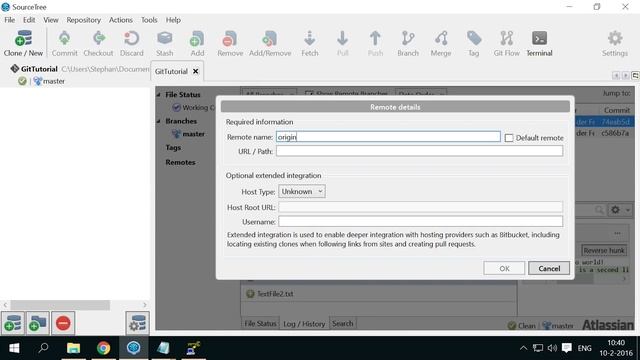Click the Pull toolbar icon
The image size is (640, 360).
pos(342,43)
